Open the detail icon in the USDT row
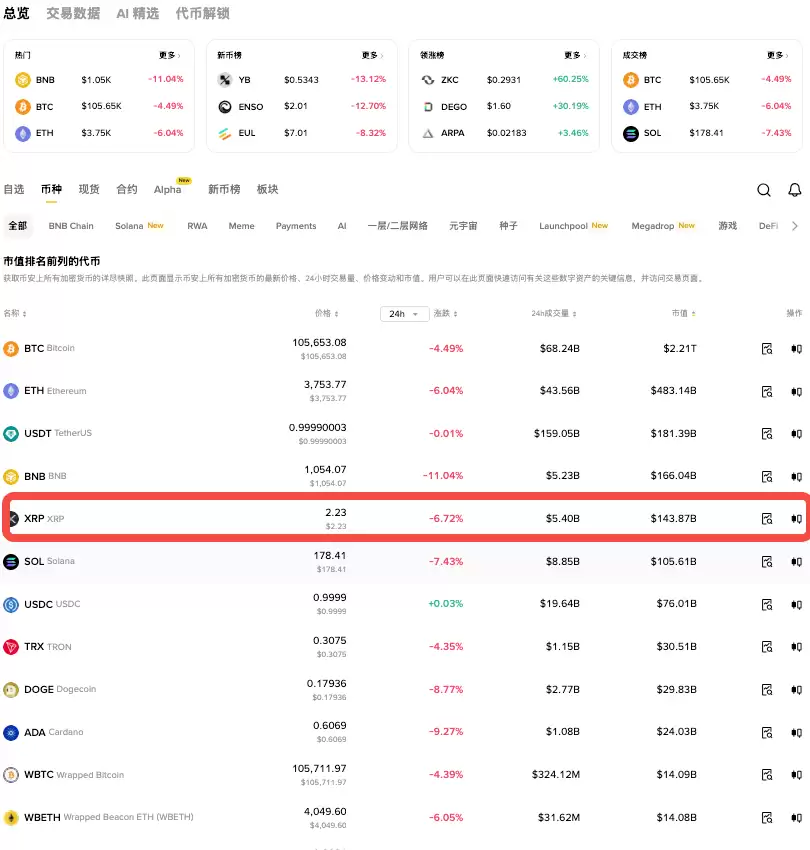Image resolution: width=810 pixels, height=850 pixels. [x=767, y=434]
